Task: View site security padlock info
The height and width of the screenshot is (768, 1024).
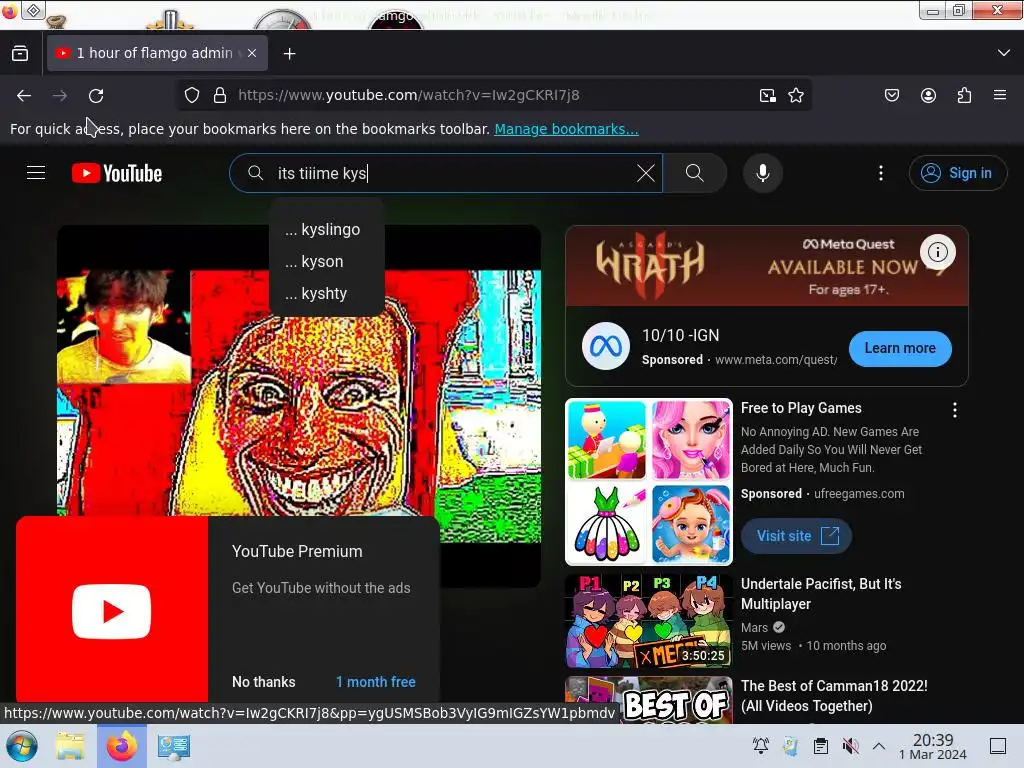Action: (220, 95)
